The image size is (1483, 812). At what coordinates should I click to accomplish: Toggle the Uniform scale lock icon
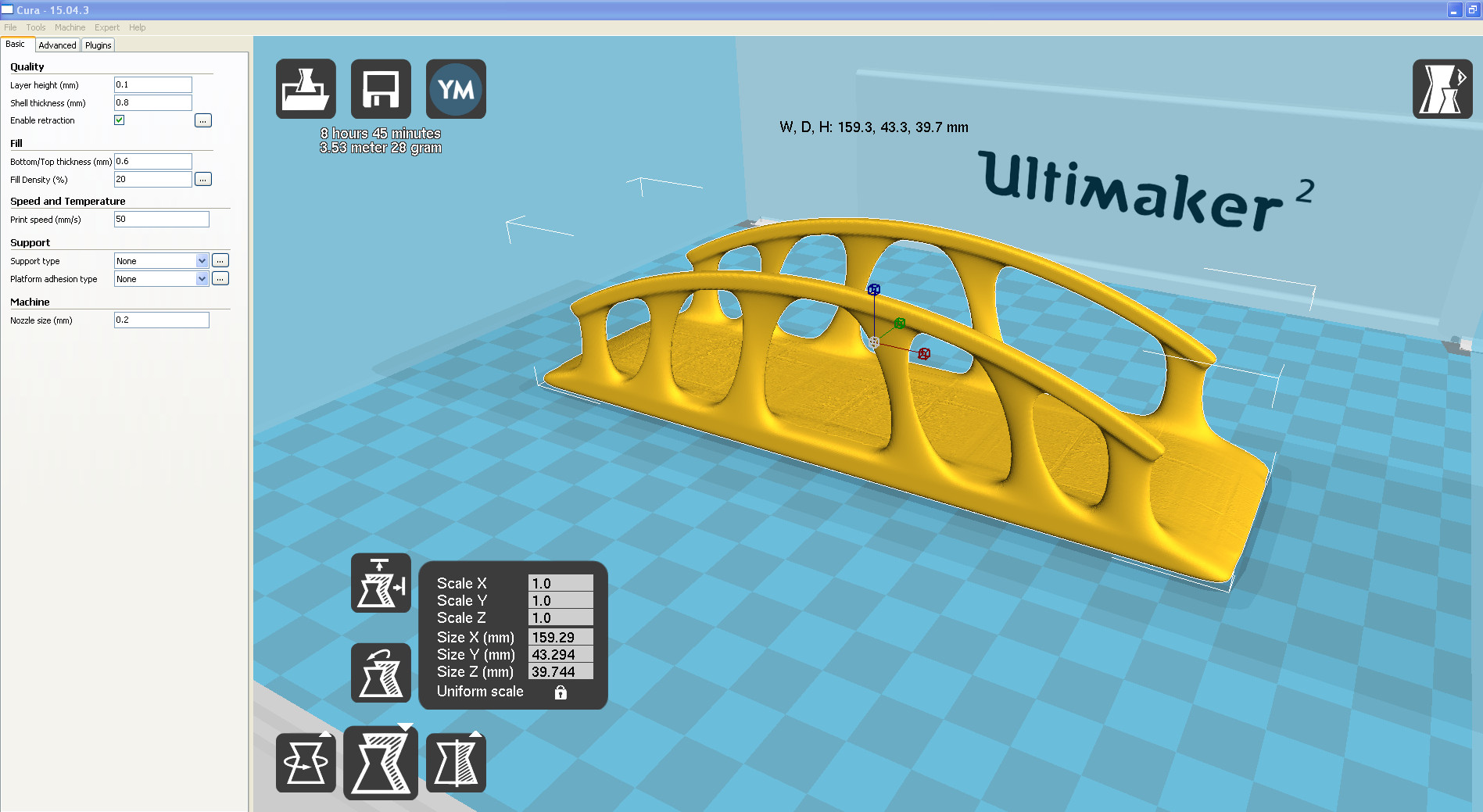tap(561, 692)
